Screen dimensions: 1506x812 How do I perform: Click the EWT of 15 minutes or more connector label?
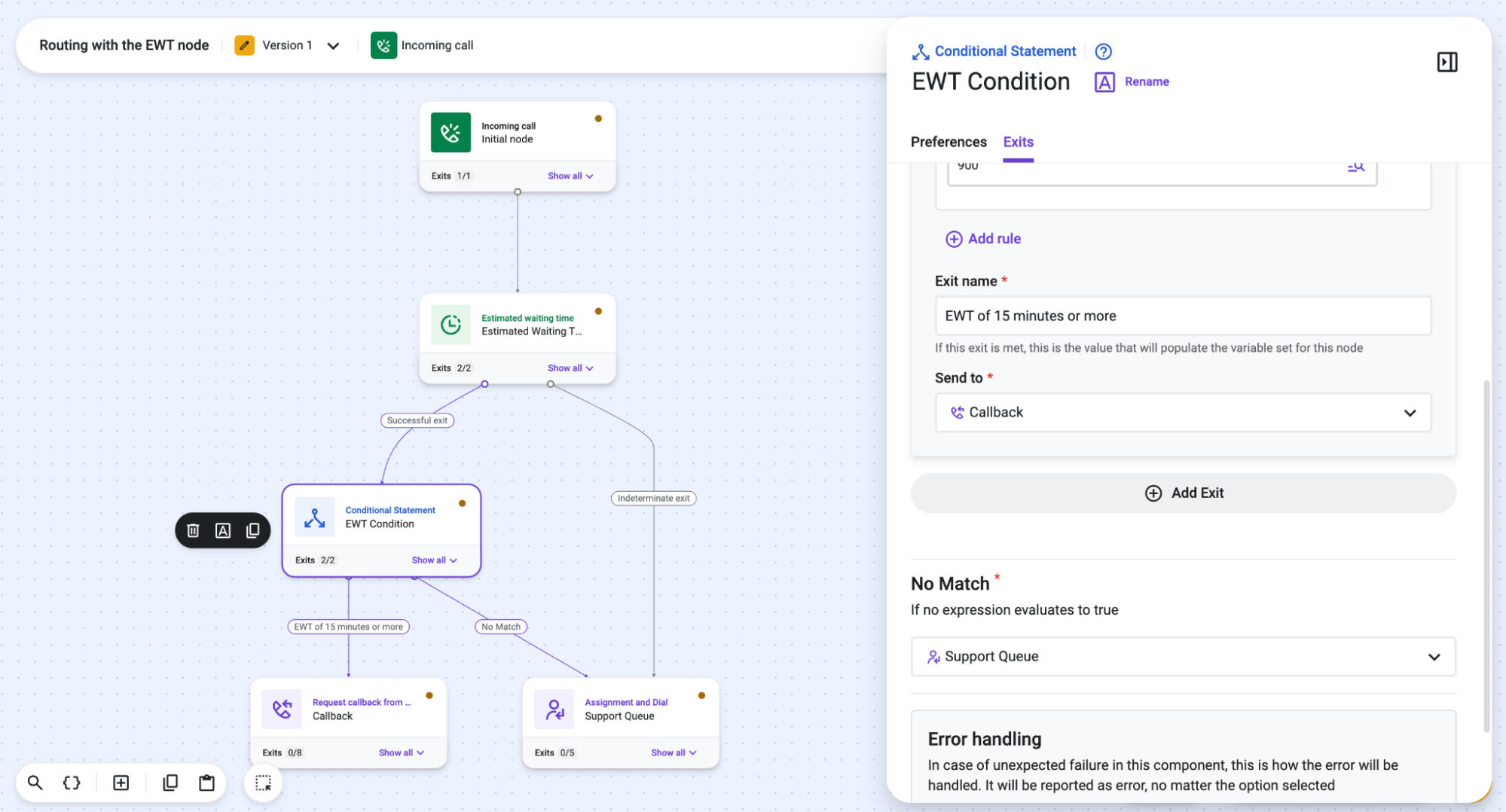(x=348, y=627)
